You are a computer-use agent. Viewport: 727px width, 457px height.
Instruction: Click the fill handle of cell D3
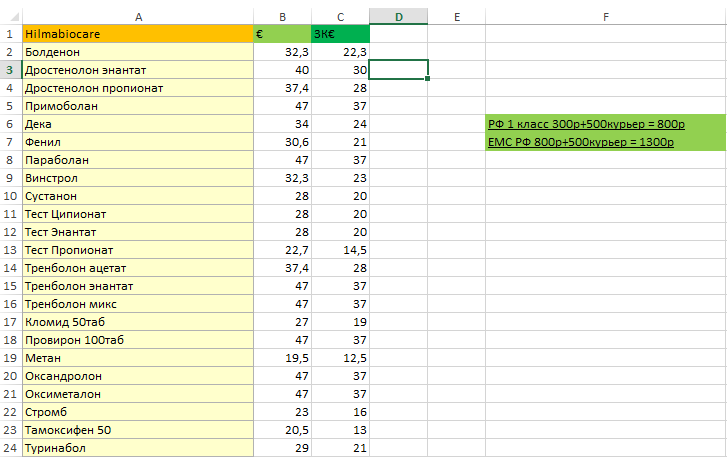tap(427, 79)
